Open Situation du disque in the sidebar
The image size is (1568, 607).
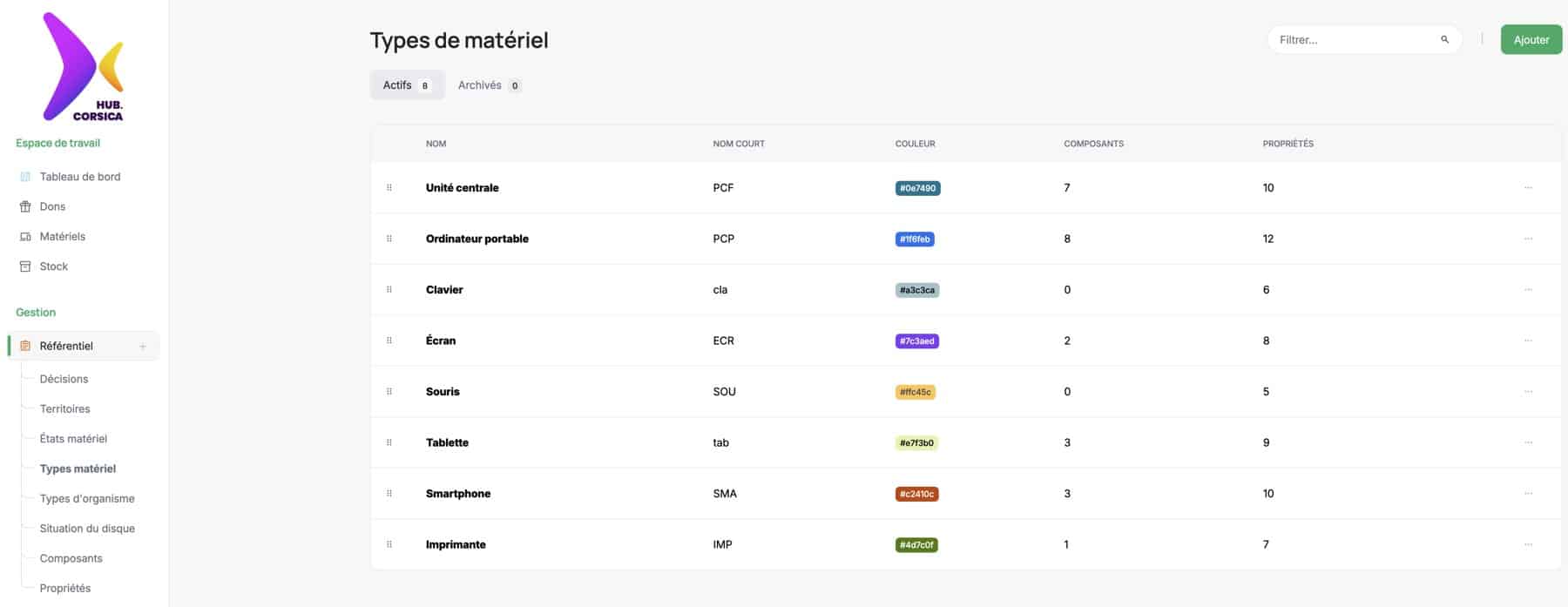[87, 529]
